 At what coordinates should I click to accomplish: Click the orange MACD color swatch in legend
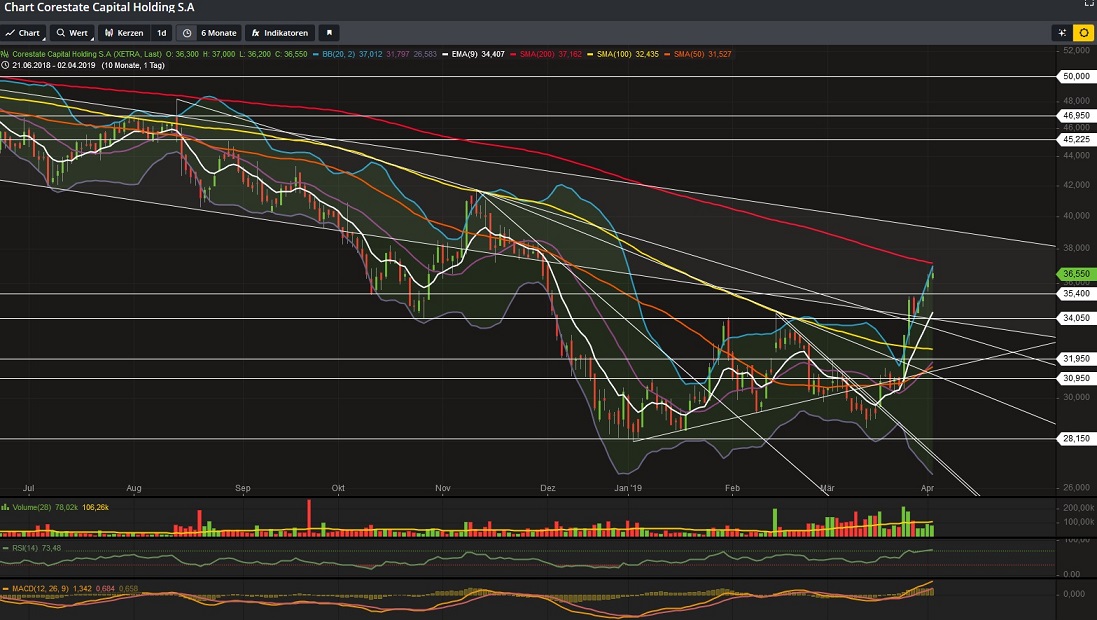pyautogui.click(x=6, y=588)
